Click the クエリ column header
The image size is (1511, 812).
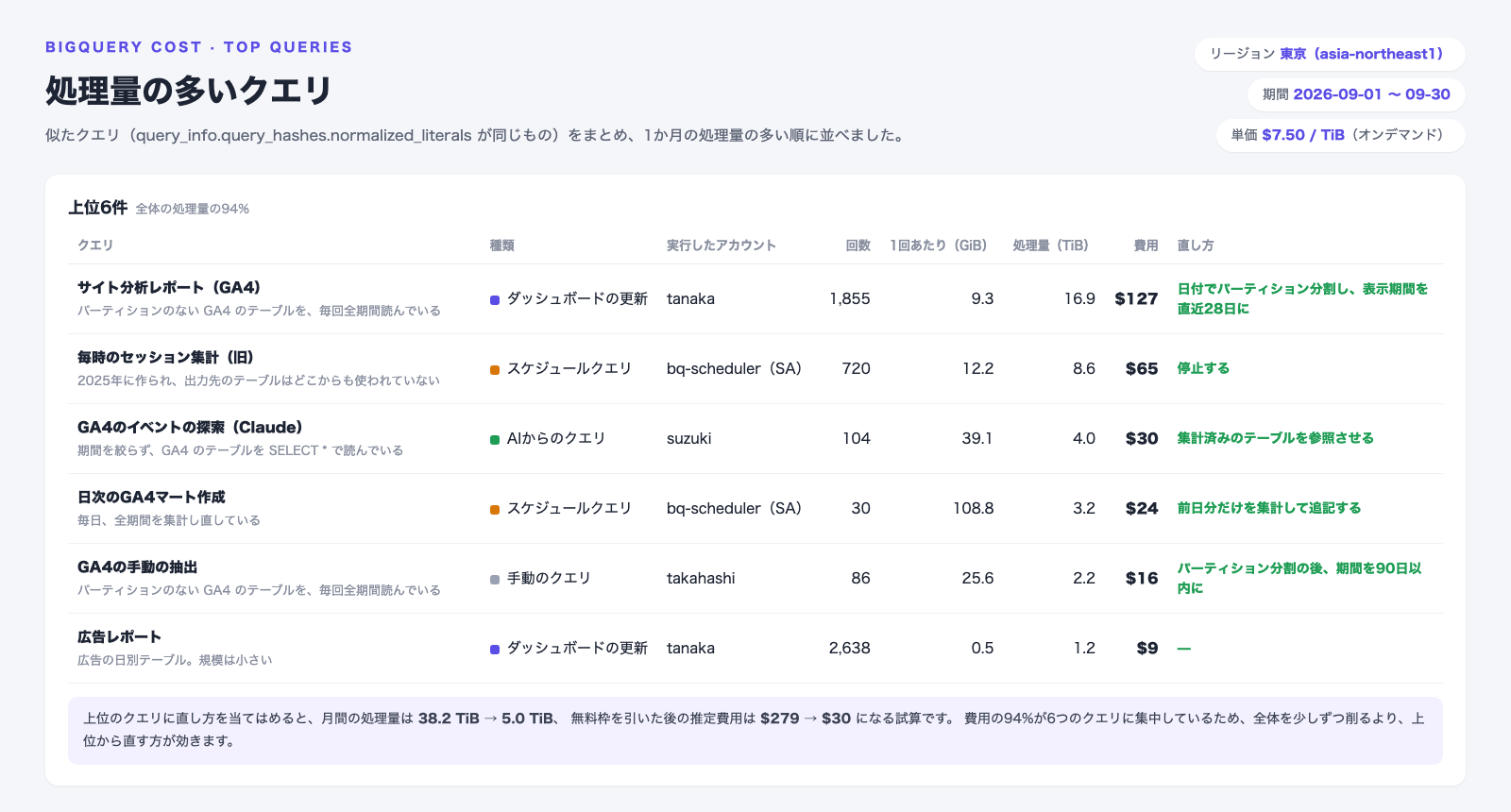click(x=95, y=245)
